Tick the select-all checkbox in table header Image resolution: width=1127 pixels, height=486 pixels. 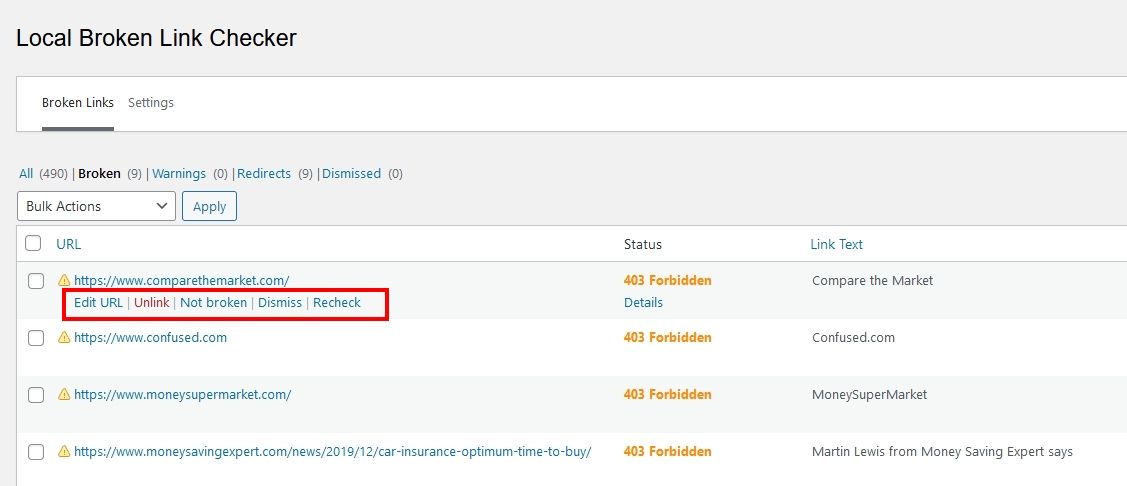(33, 243)
